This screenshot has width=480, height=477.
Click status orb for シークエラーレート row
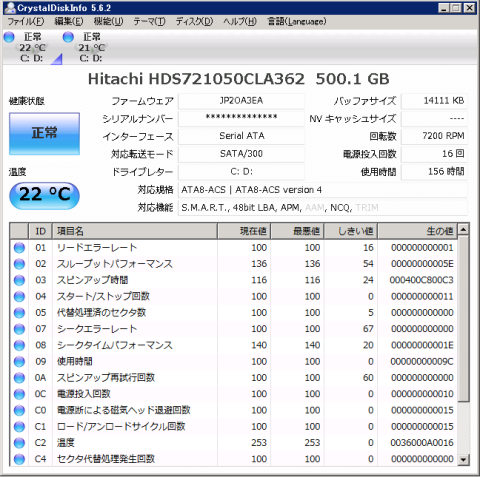point(19,329)
